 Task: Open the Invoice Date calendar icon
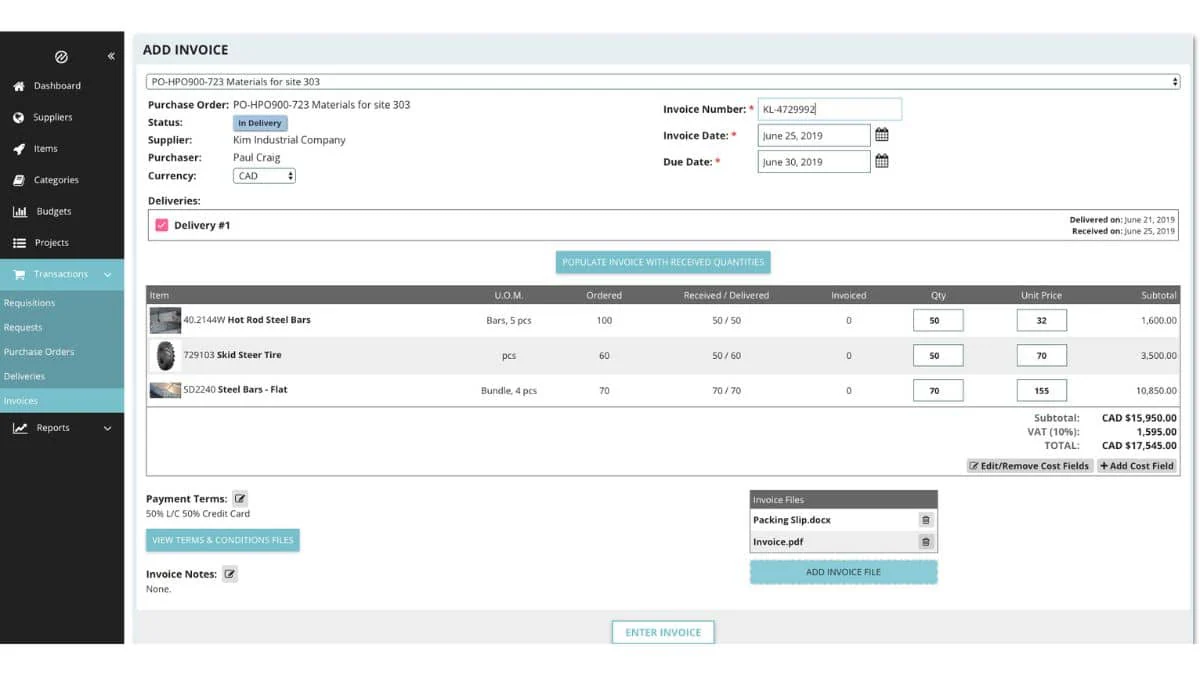coord(881,134)
